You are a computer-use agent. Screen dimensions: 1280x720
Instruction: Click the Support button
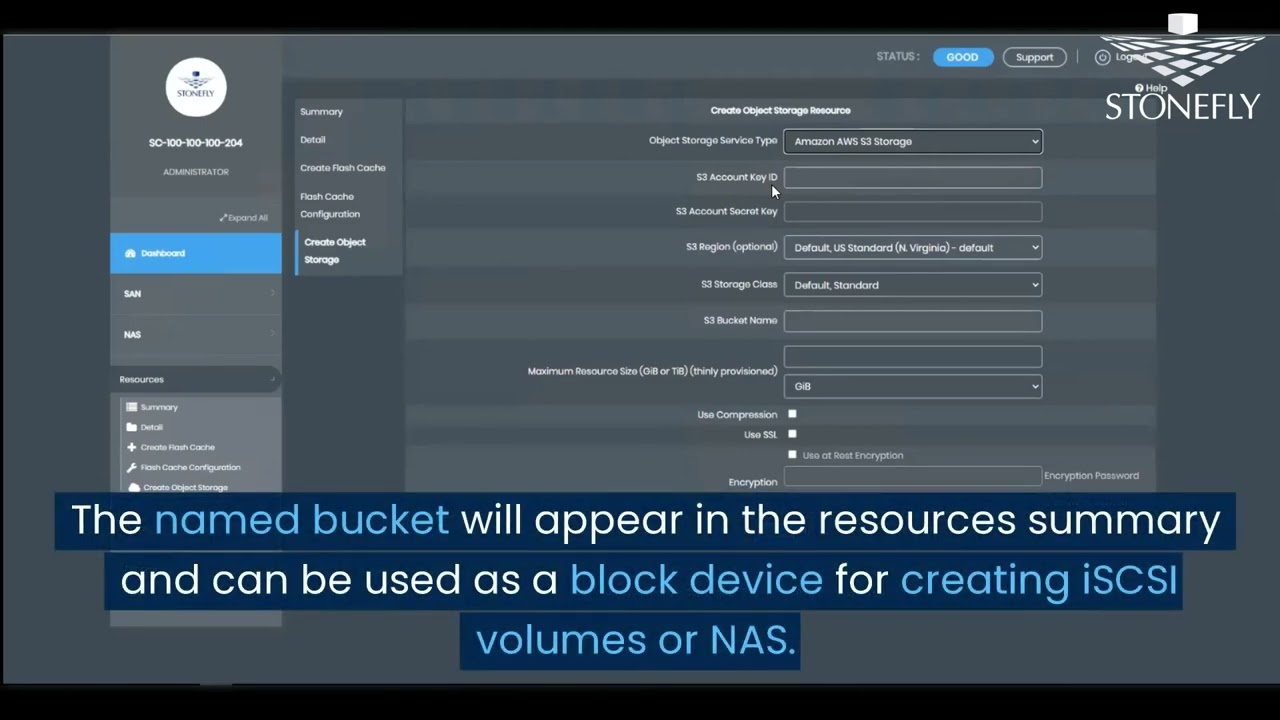(x=1035, y=57)
